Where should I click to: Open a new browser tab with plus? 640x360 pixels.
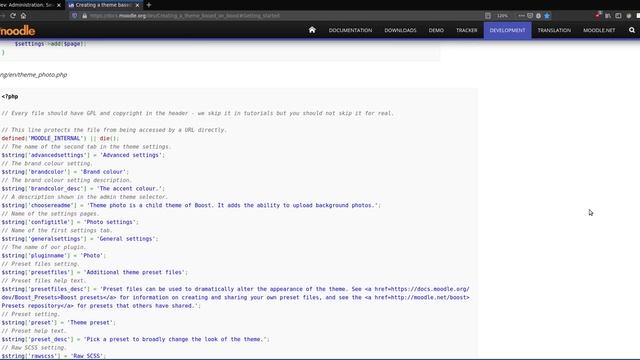(149, 5)
